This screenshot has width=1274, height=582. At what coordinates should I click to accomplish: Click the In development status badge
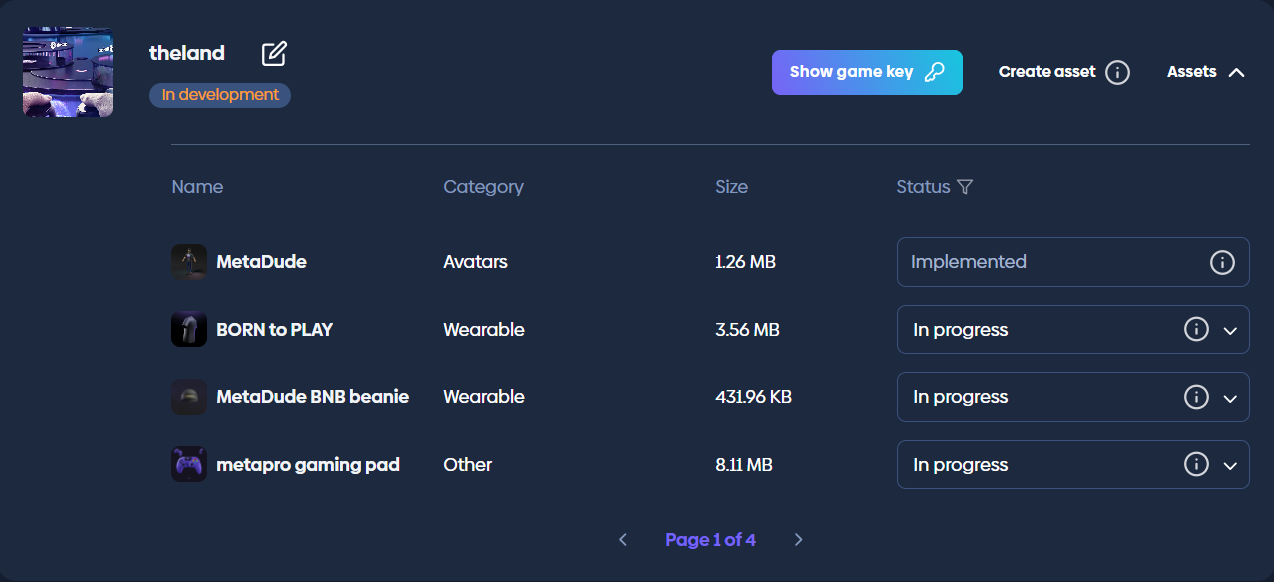coord(220,95)
